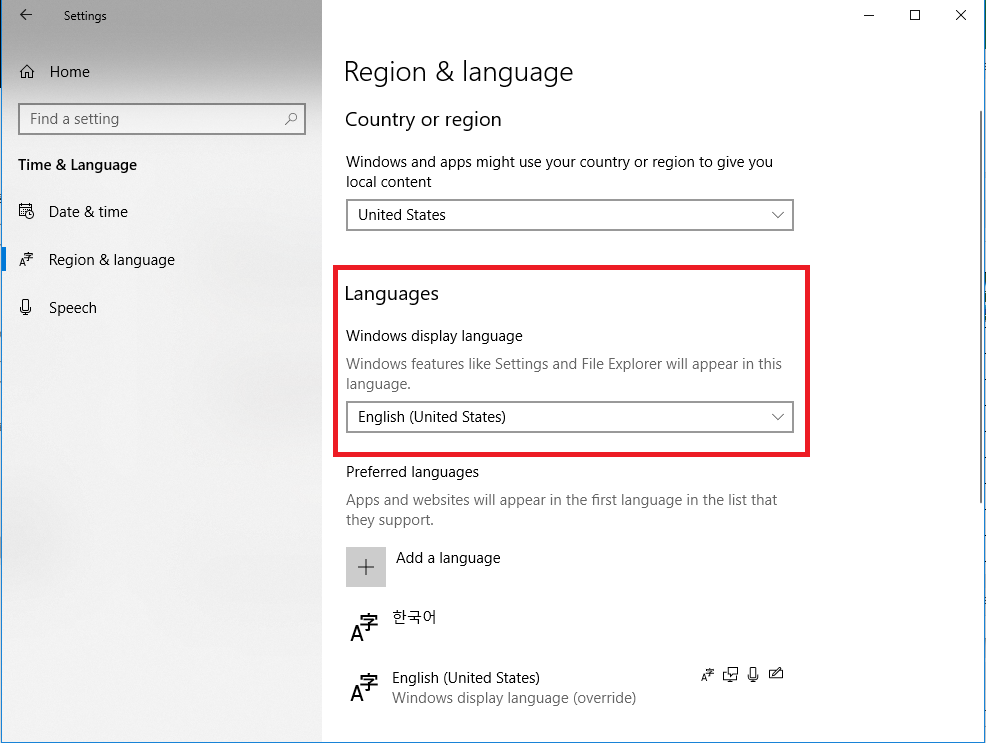Click the Preferred languages heading
Viewport: 986px width, 743px height.
[x=412, y=471]
